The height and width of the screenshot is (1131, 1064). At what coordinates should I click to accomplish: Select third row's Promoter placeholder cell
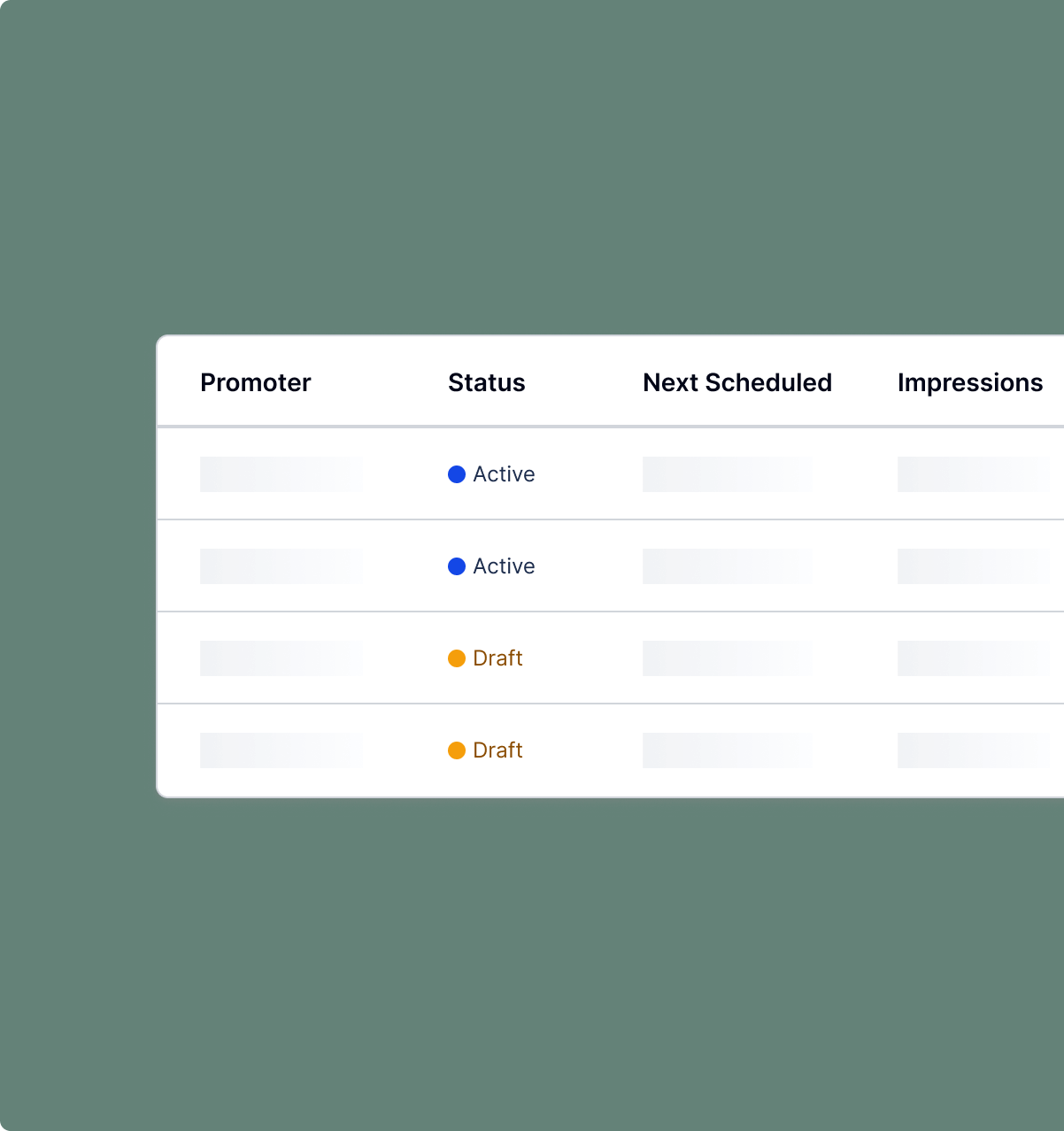pyautogui.click(x=281, y=658)
